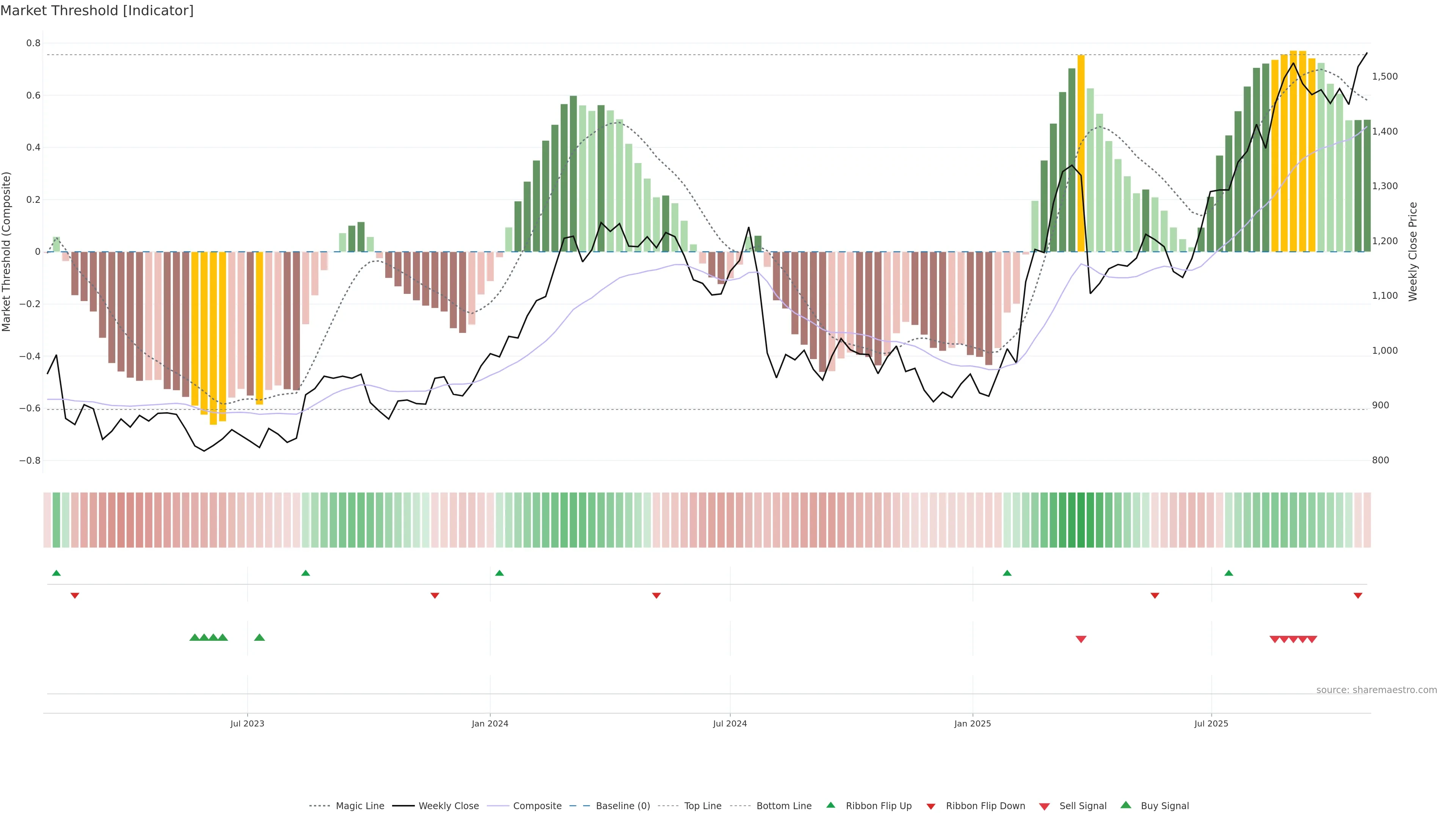
Task: Hide the Weekly Close series via legend
Action: [448, 806]
